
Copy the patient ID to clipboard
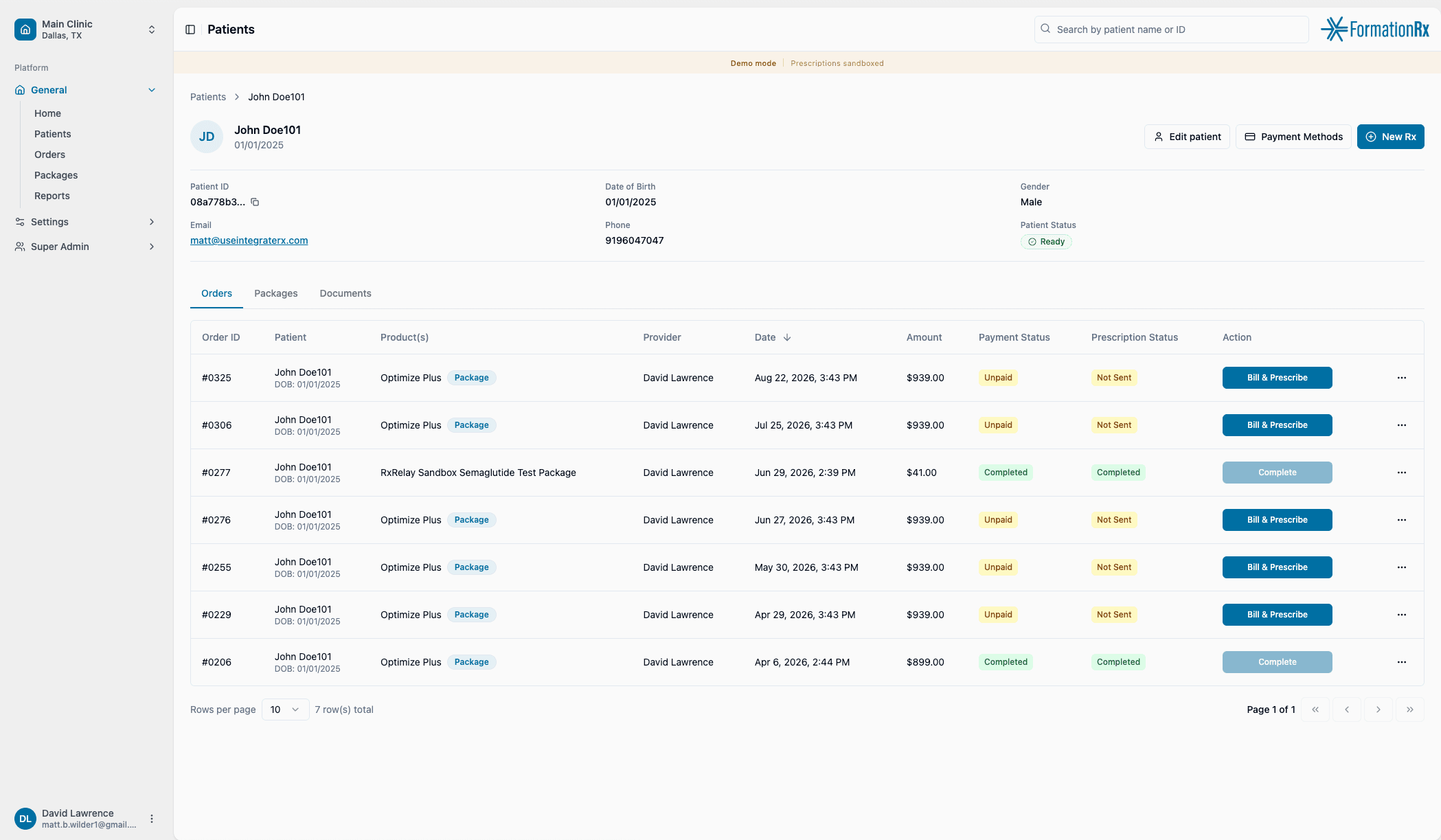pos(255,202)
